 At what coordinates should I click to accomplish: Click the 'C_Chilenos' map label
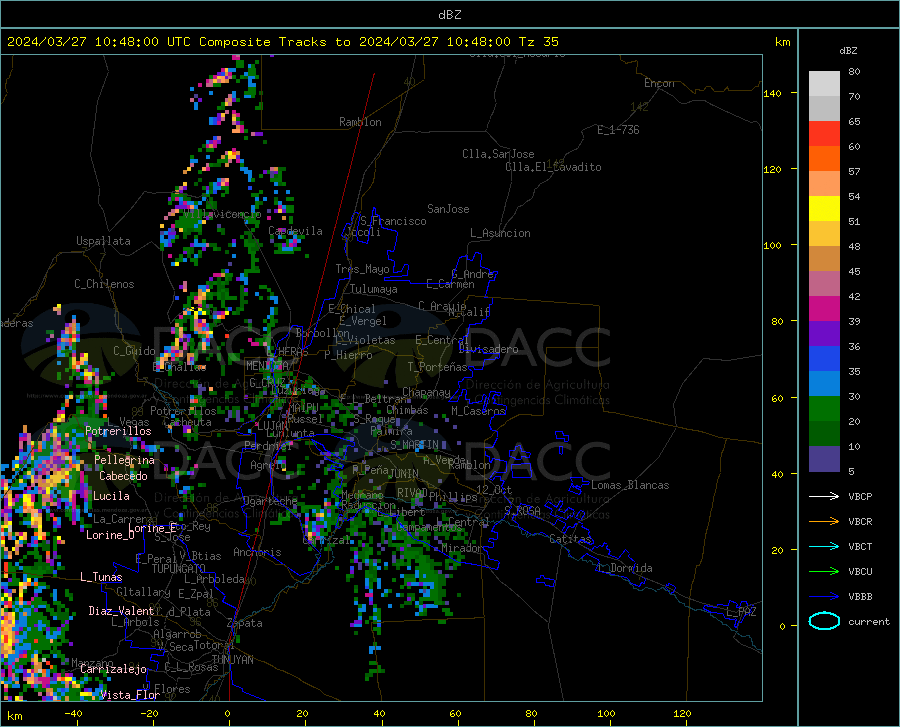[104, 284]
